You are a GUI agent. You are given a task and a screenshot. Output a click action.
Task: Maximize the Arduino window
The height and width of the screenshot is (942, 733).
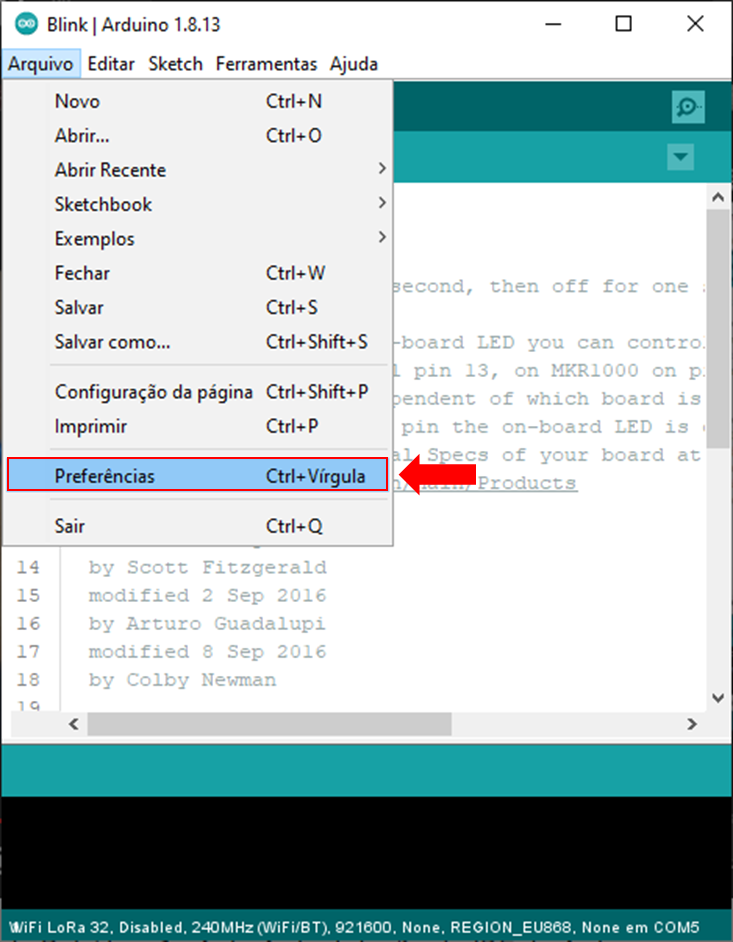[624, 24]
